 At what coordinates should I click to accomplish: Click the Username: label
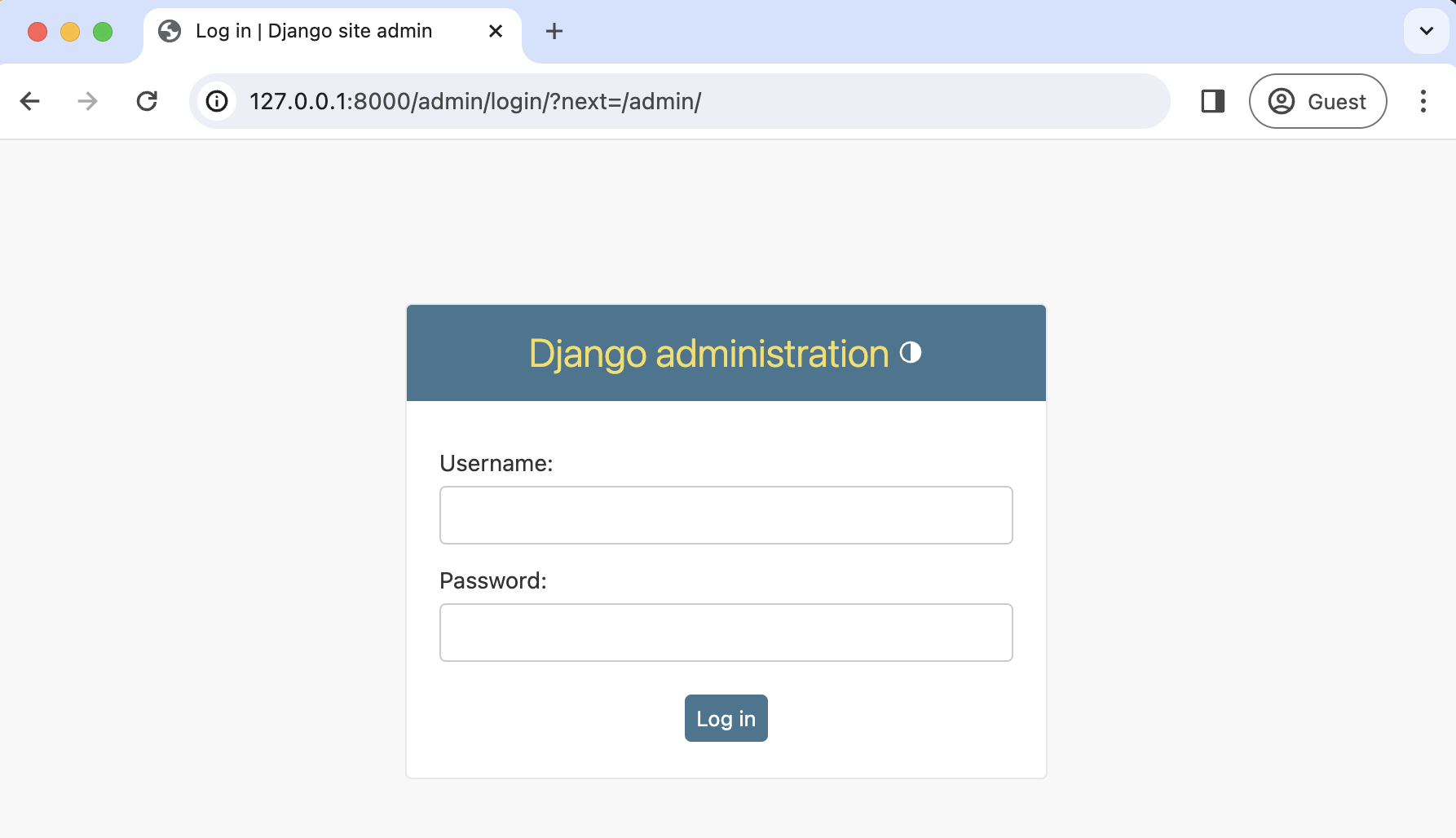[496, 463]
